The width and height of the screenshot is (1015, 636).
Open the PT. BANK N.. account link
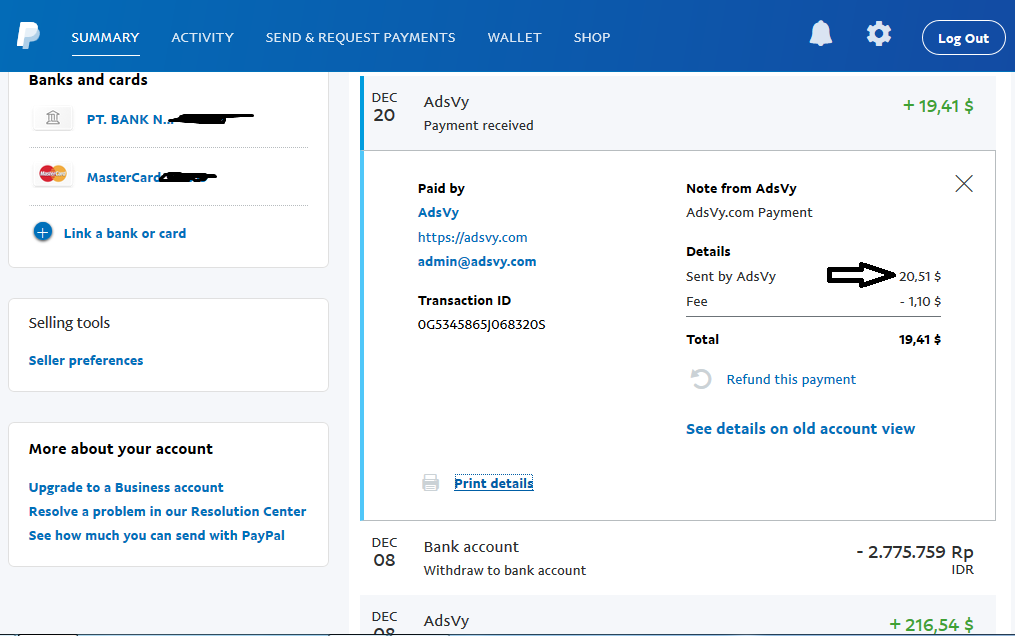(129, 120)
